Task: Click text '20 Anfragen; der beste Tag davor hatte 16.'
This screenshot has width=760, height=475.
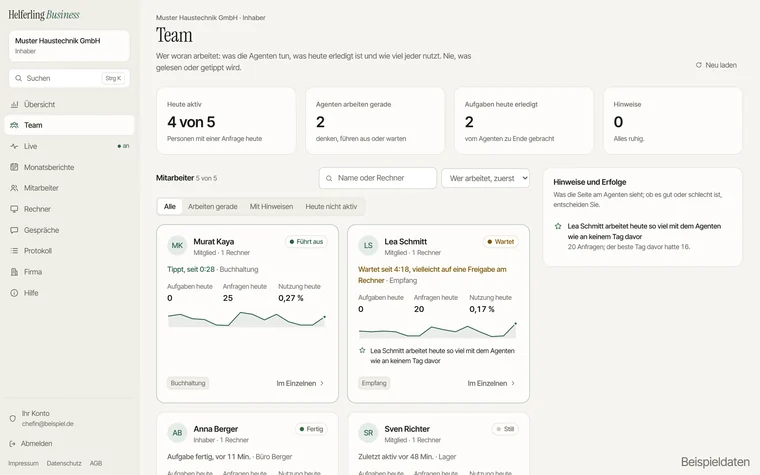Action: [629, 247]
